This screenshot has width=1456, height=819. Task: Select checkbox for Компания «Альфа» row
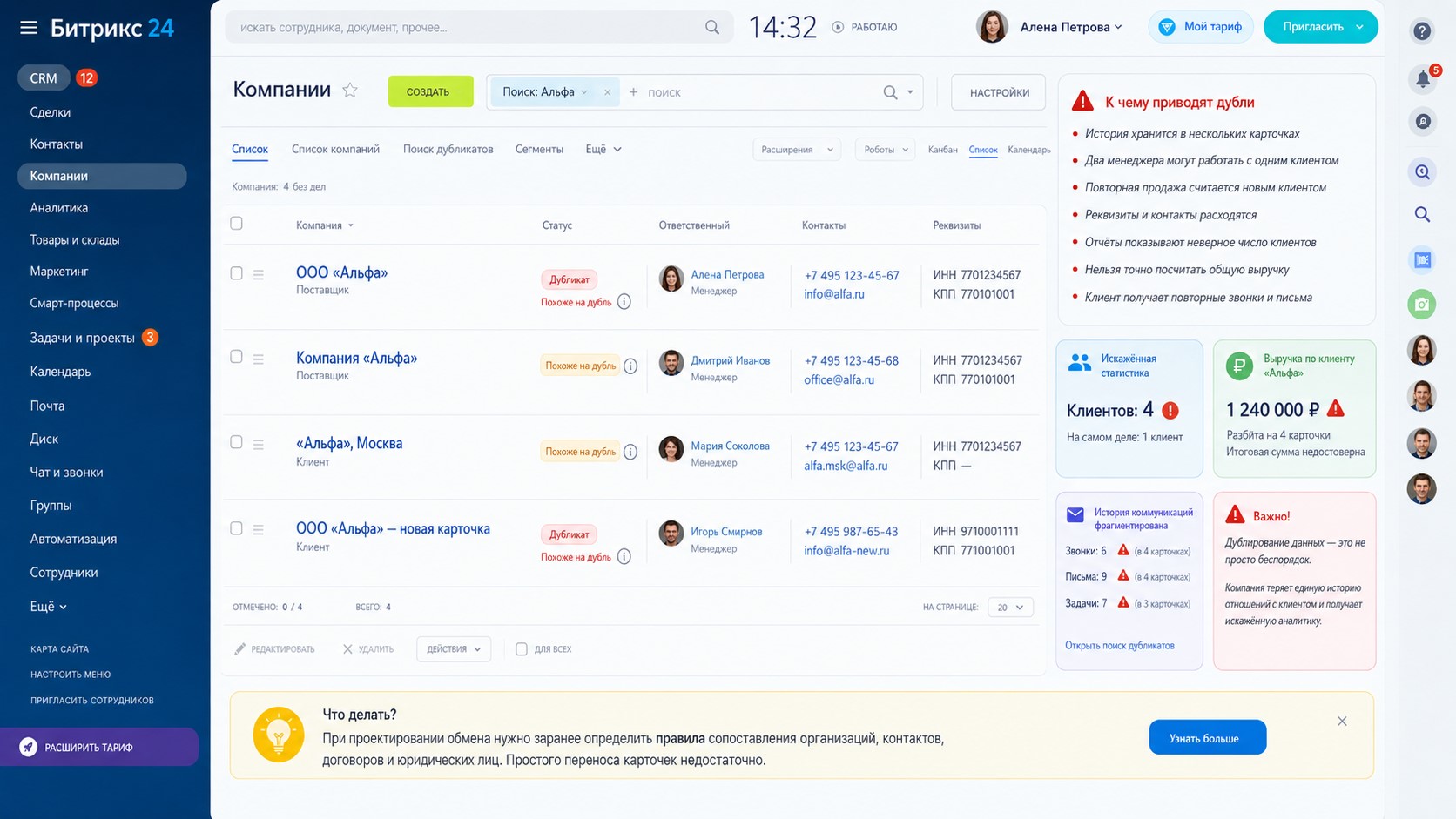236,357
